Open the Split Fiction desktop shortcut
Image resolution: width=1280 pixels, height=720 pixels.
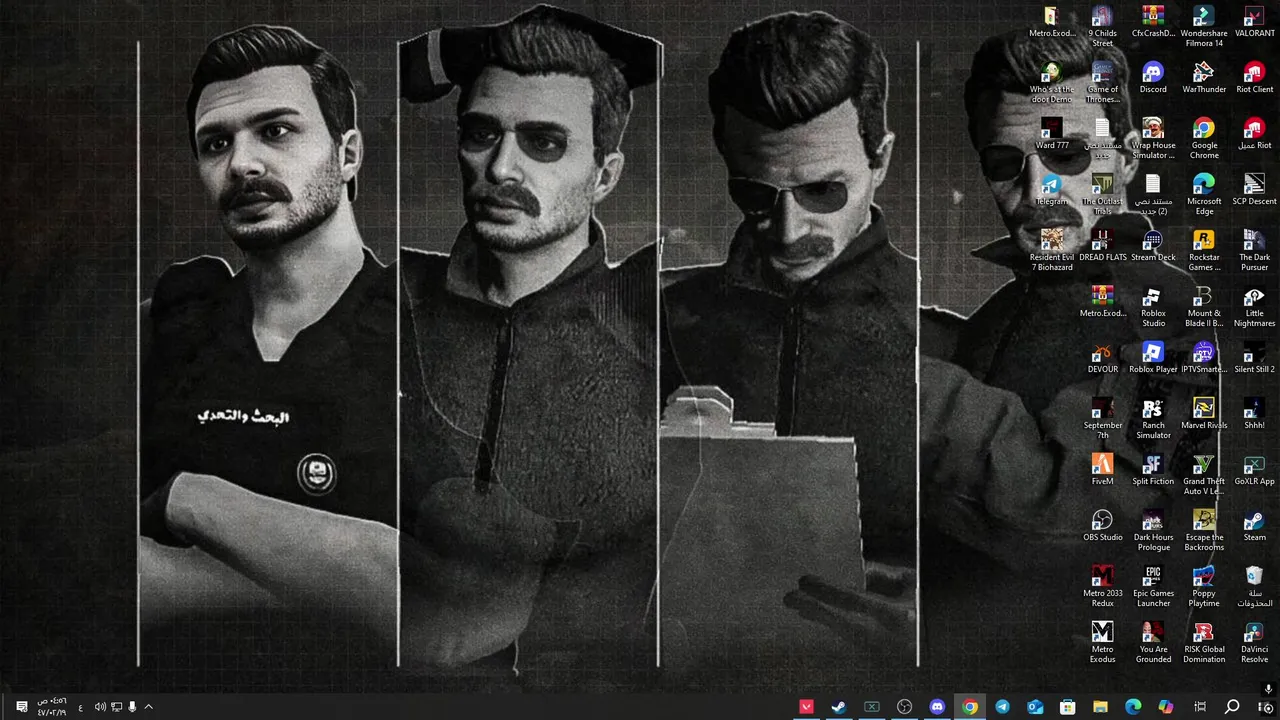pos(1153,471)
